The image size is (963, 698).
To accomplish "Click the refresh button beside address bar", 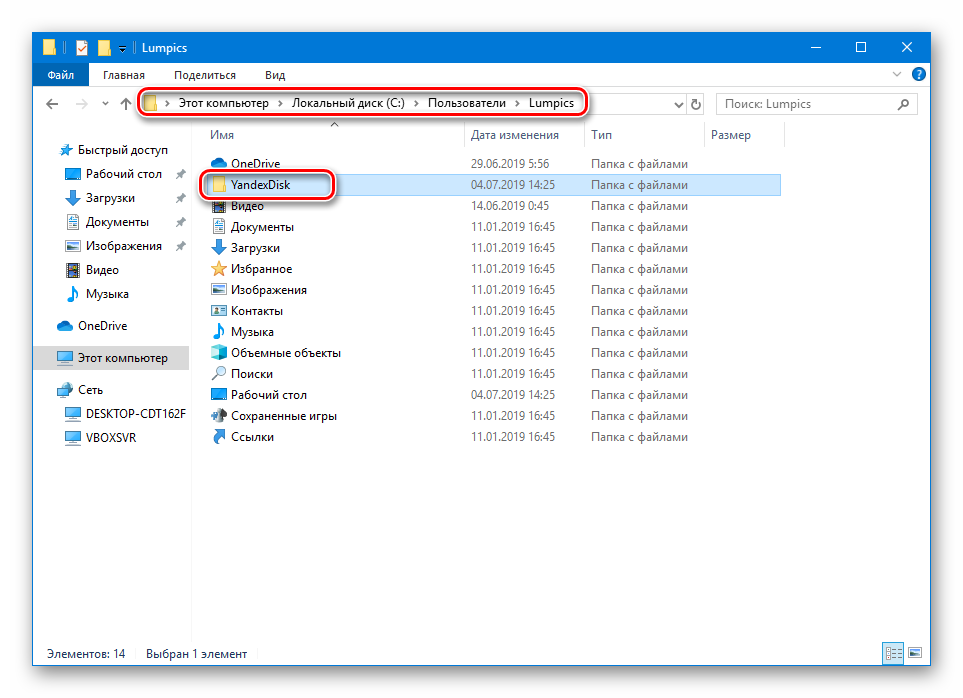I will pos(696,104).
